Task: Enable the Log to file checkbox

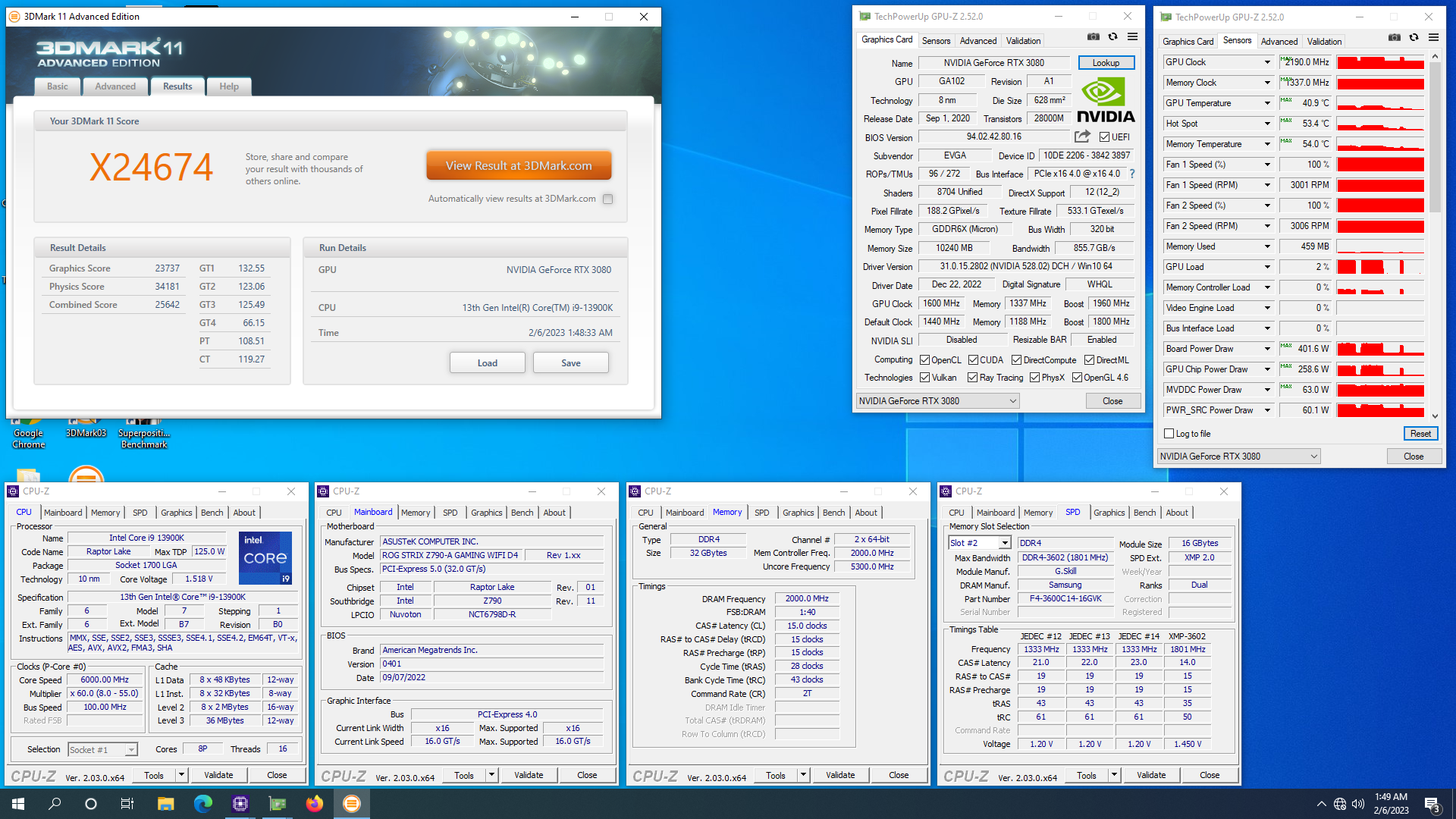Action: (1169, 434)
